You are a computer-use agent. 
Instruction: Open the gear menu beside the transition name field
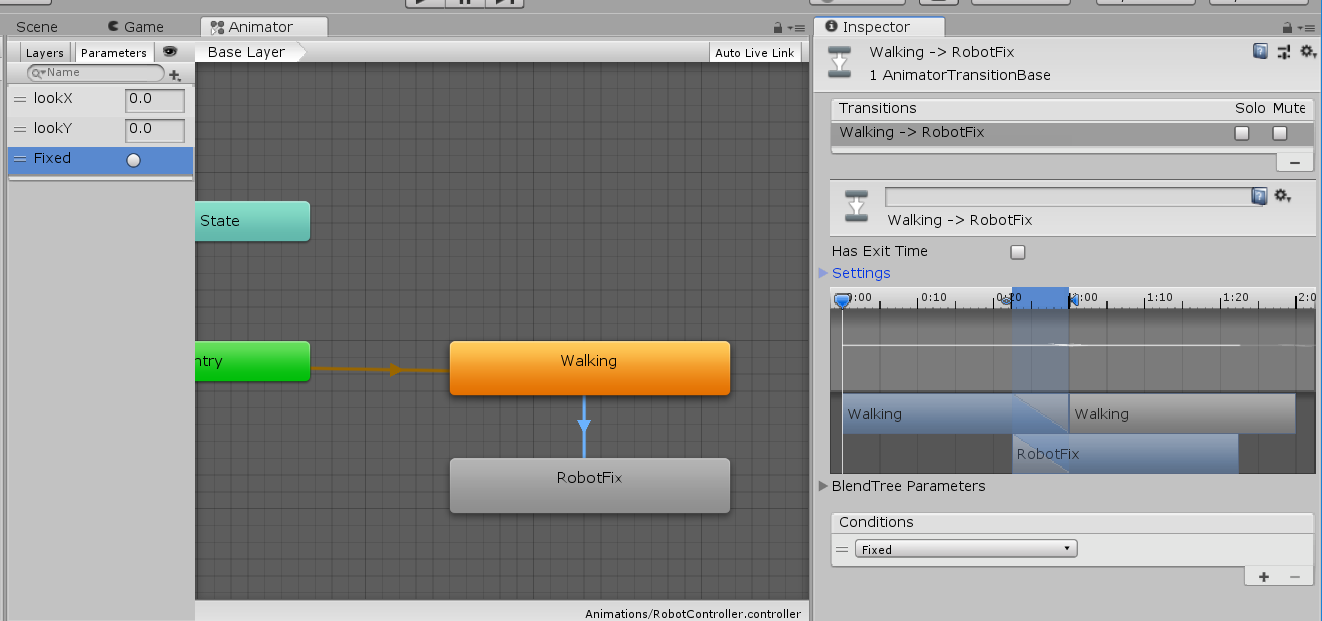pos(1282,196)
